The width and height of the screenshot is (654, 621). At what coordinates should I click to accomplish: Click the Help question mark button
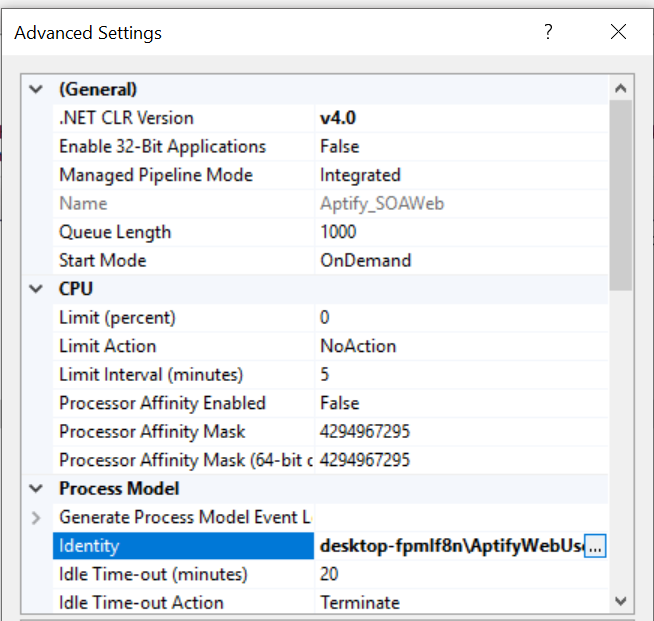point(548,32)
